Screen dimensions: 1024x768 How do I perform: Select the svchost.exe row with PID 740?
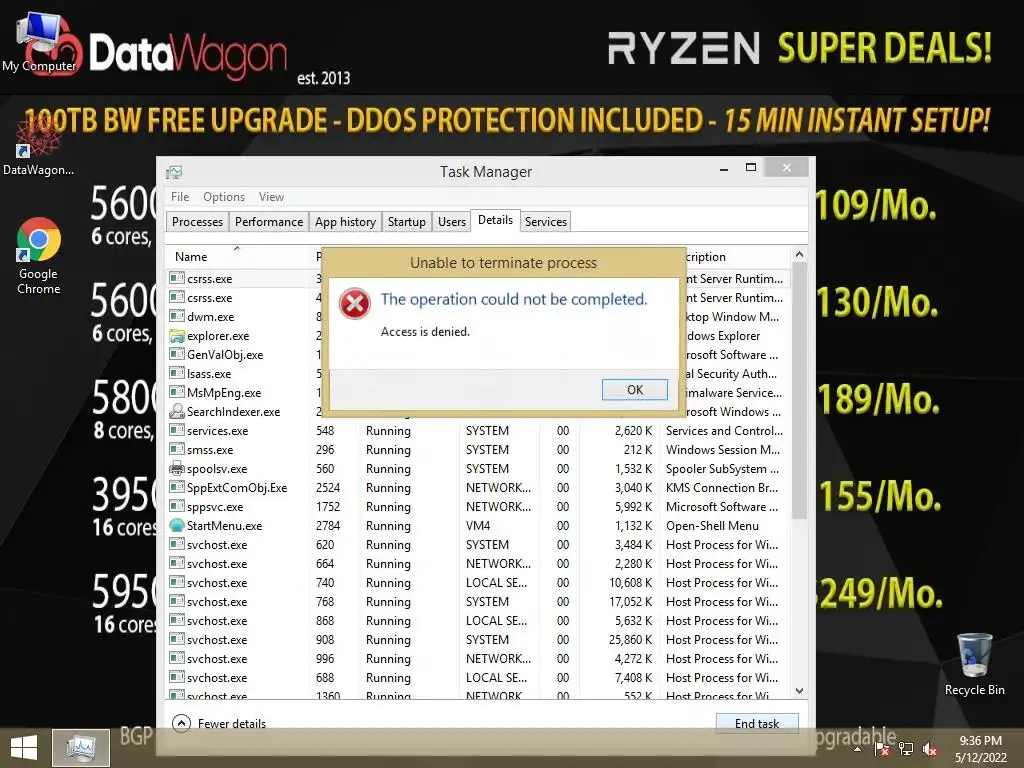[x=479, y=583]
